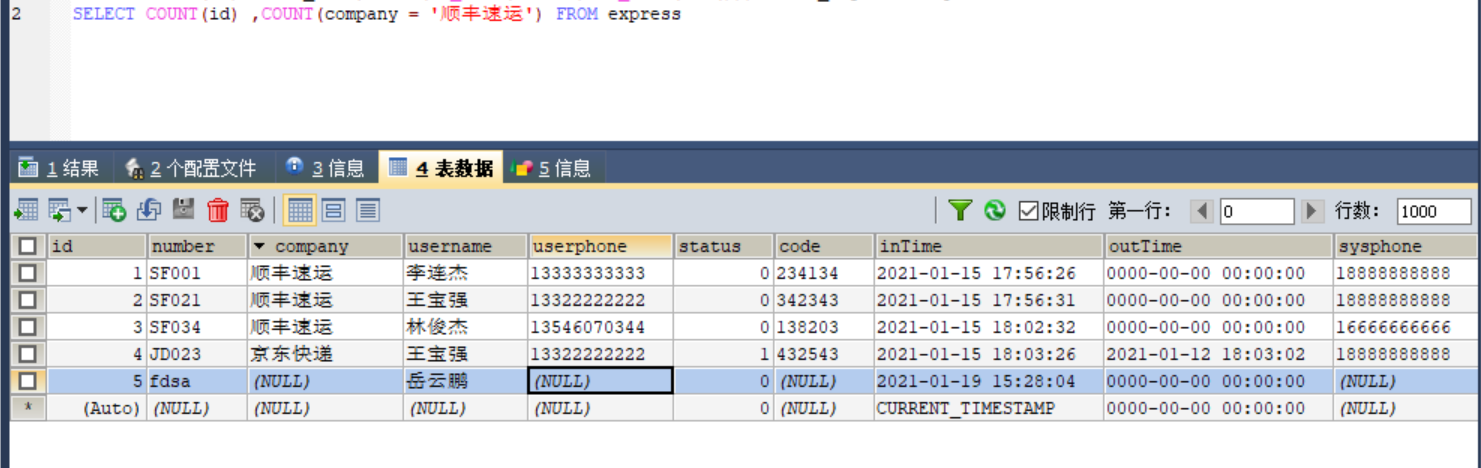This screenshot has width=1481, height=468.
Task: Check the row checkbox for SF001
Action: click(x=28, y=273)
